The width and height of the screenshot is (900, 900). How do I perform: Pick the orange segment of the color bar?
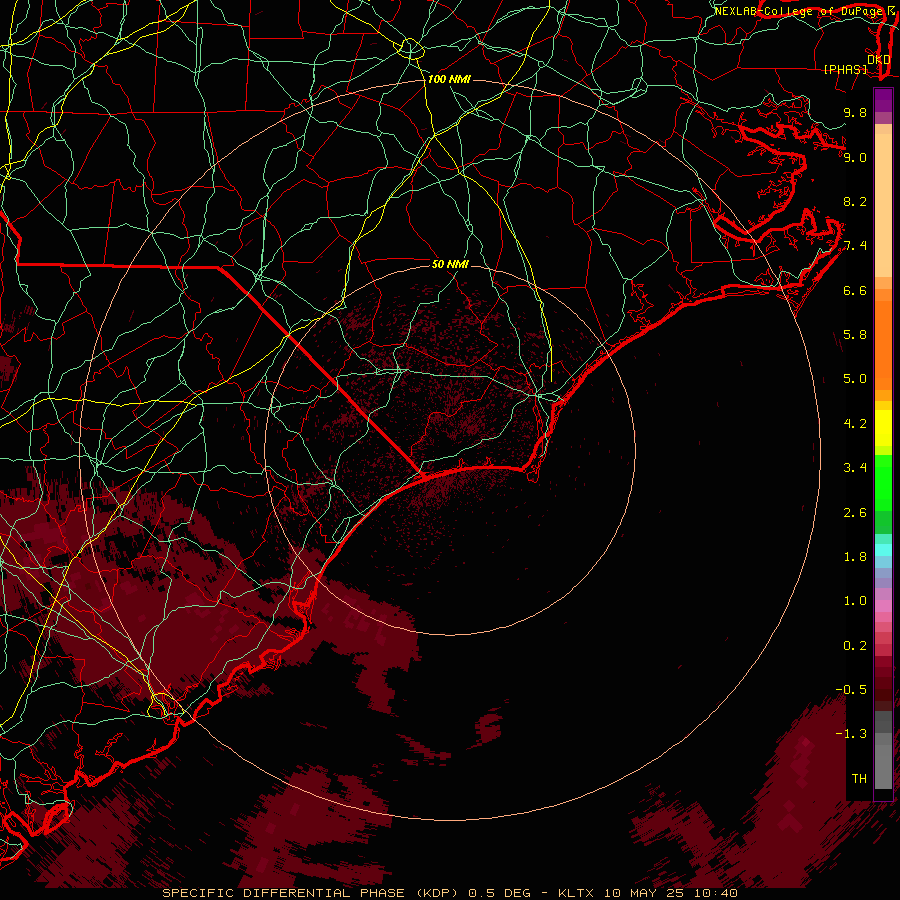click(883, 346)
